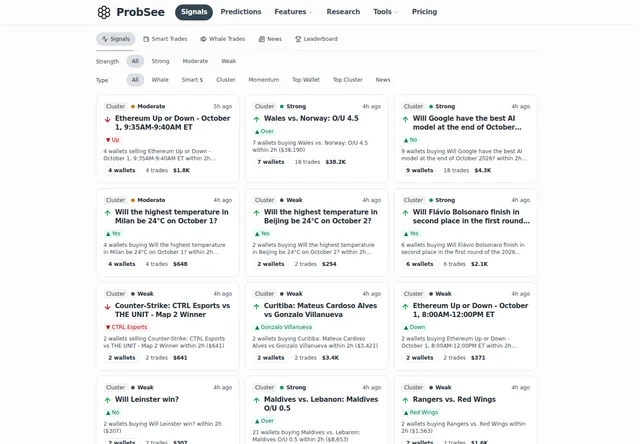640x444 pixels.
Task: Open the Wales vs. Norway O/U 4.5 signal
Action: coord(311,118)
